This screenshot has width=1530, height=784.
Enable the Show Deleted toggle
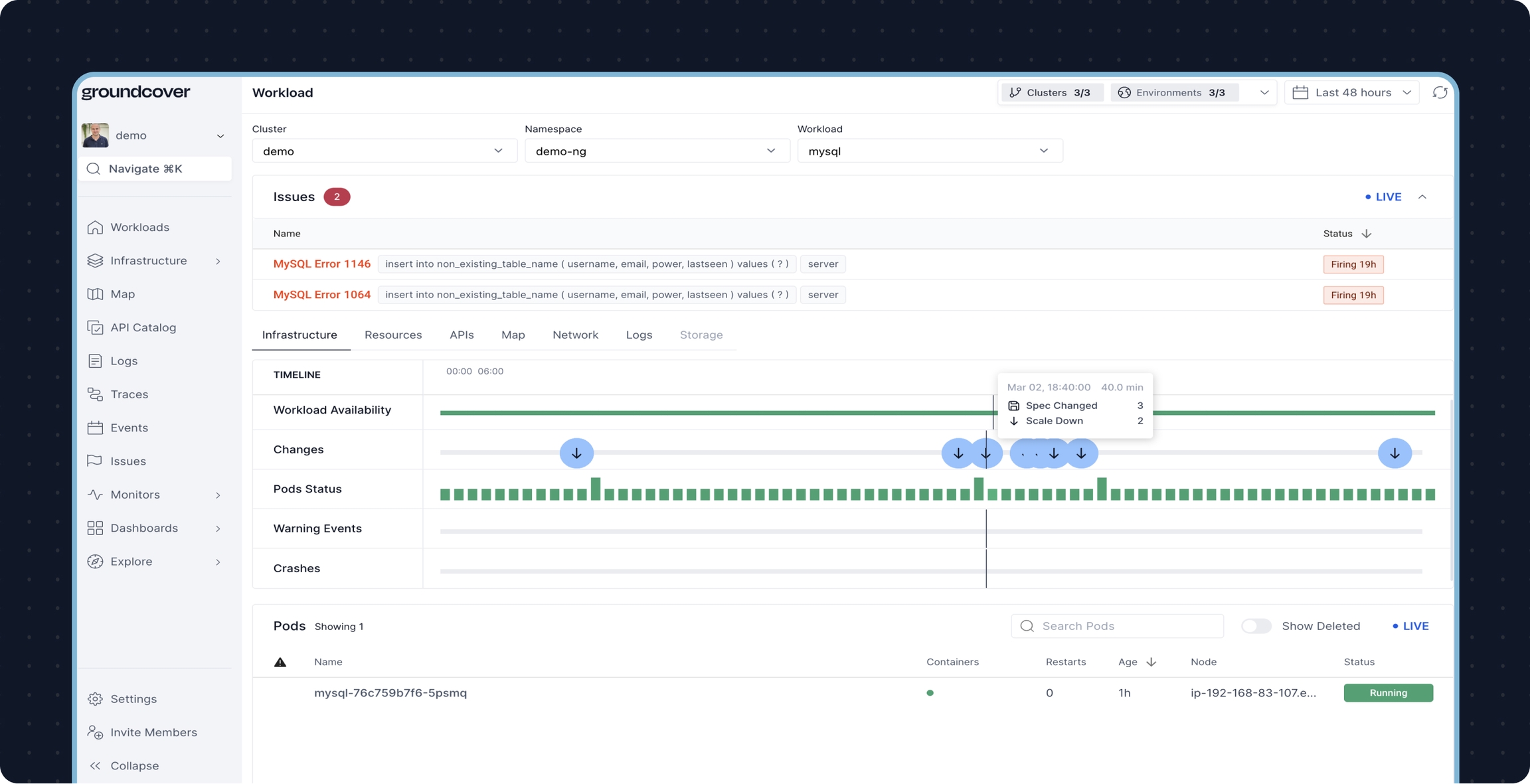[1256, 625]
